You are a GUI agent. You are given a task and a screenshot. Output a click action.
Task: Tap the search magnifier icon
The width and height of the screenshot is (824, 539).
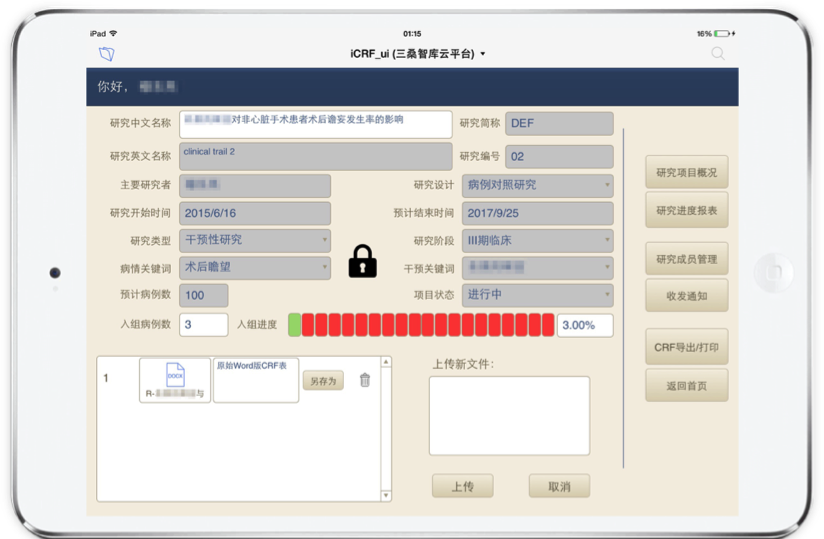(x=718, y=54)
